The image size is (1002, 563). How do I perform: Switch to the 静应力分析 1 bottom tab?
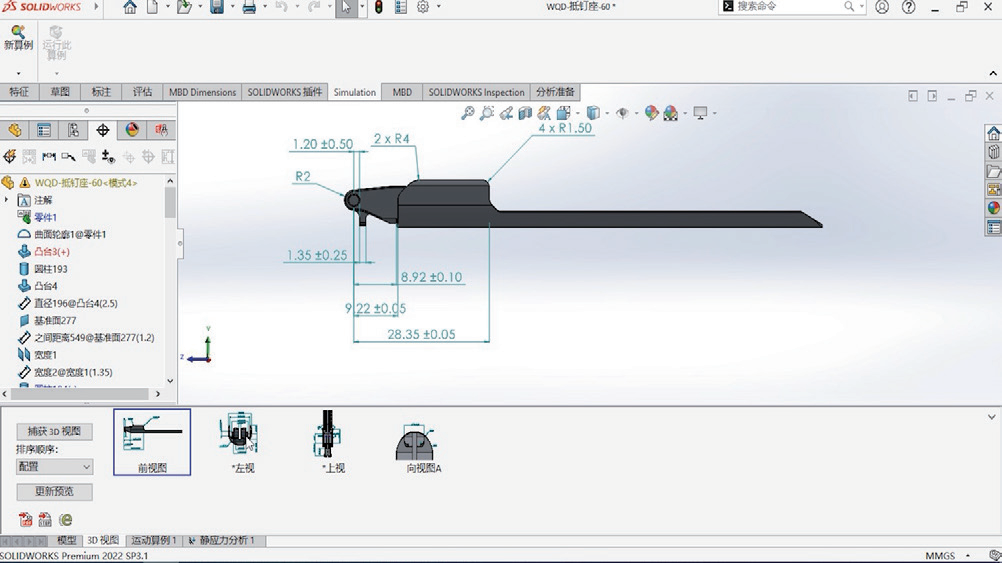(225, 540)
